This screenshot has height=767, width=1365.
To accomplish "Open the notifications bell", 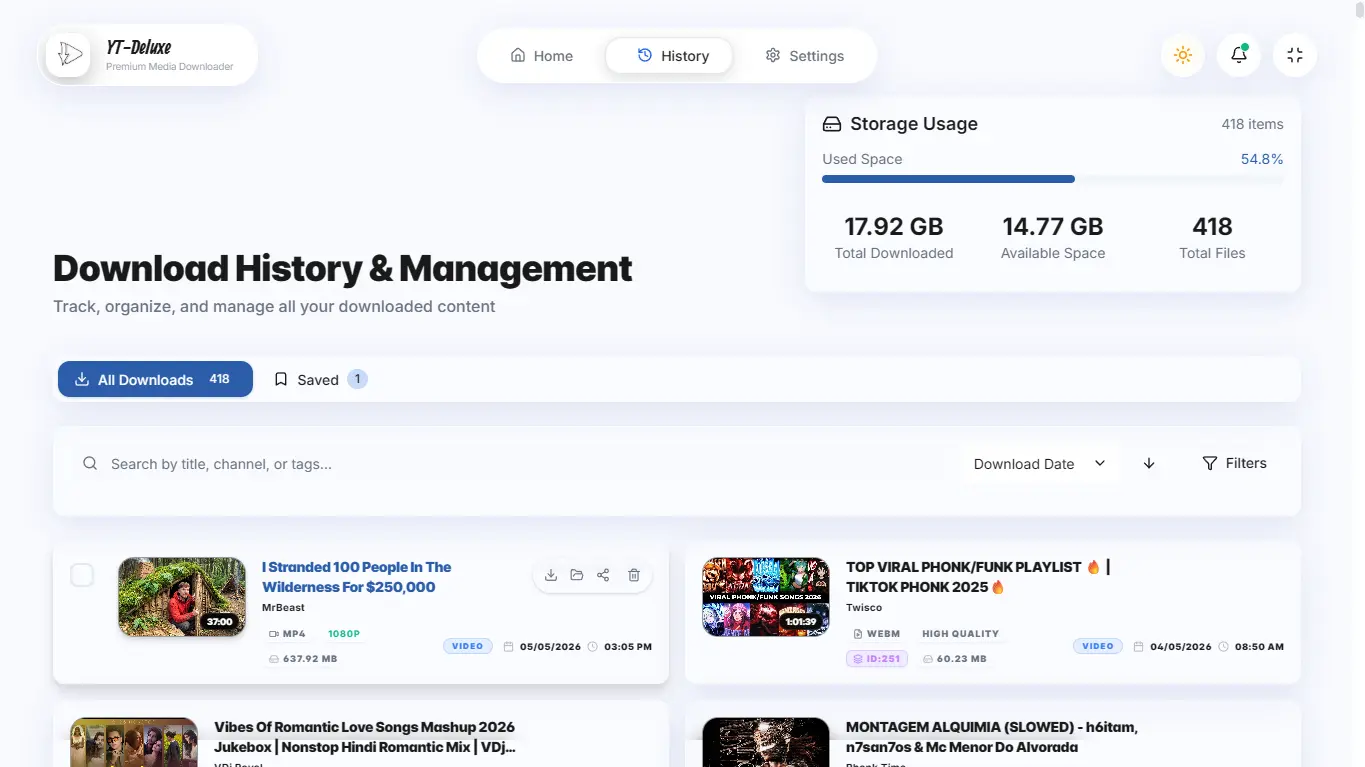I will pos(1239,55).
